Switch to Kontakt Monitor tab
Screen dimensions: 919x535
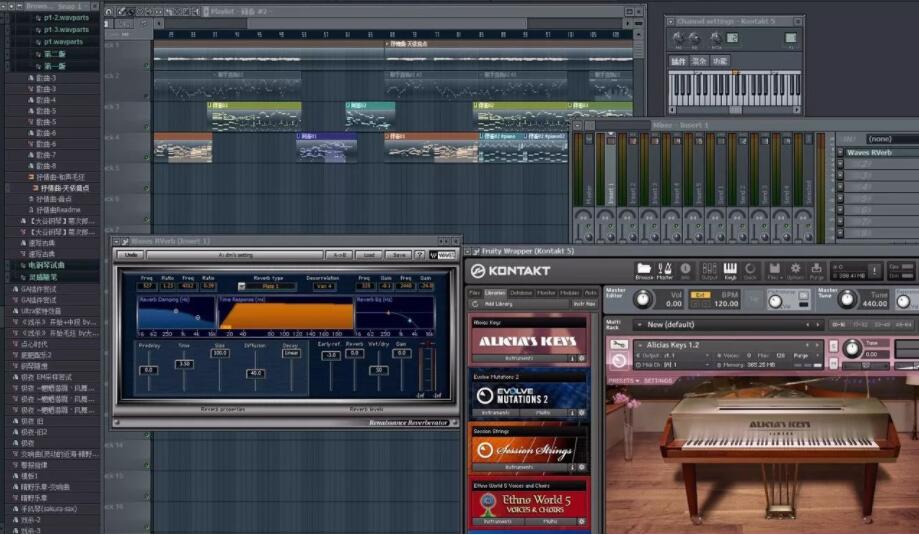point(546,292)
